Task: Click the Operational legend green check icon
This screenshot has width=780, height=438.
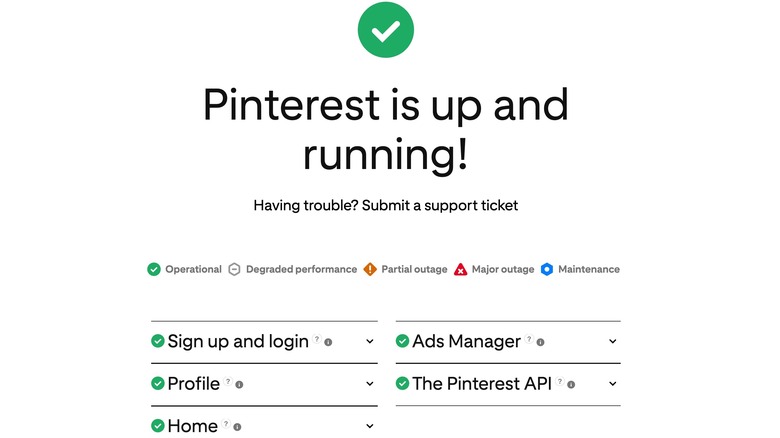Action: (x=154, y=269)
